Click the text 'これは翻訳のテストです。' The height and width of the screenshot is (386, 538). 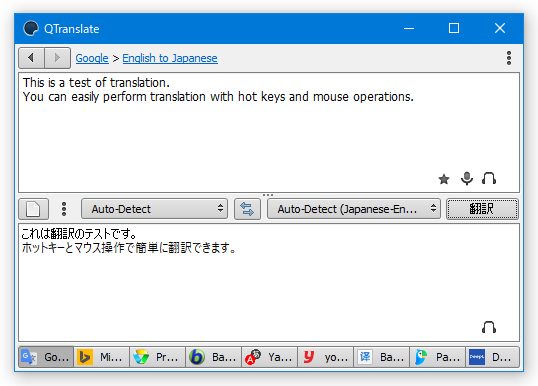(x=79, y=234)
